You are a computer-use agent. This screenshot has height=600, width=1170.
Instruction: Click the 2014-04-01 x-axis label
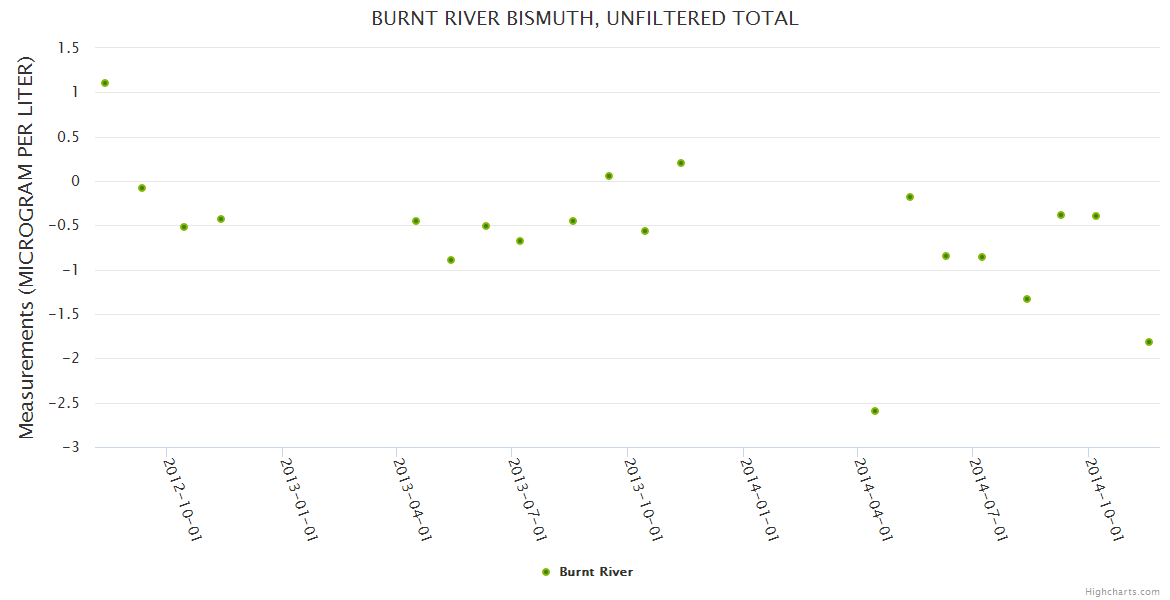click(x=874, y=499)
